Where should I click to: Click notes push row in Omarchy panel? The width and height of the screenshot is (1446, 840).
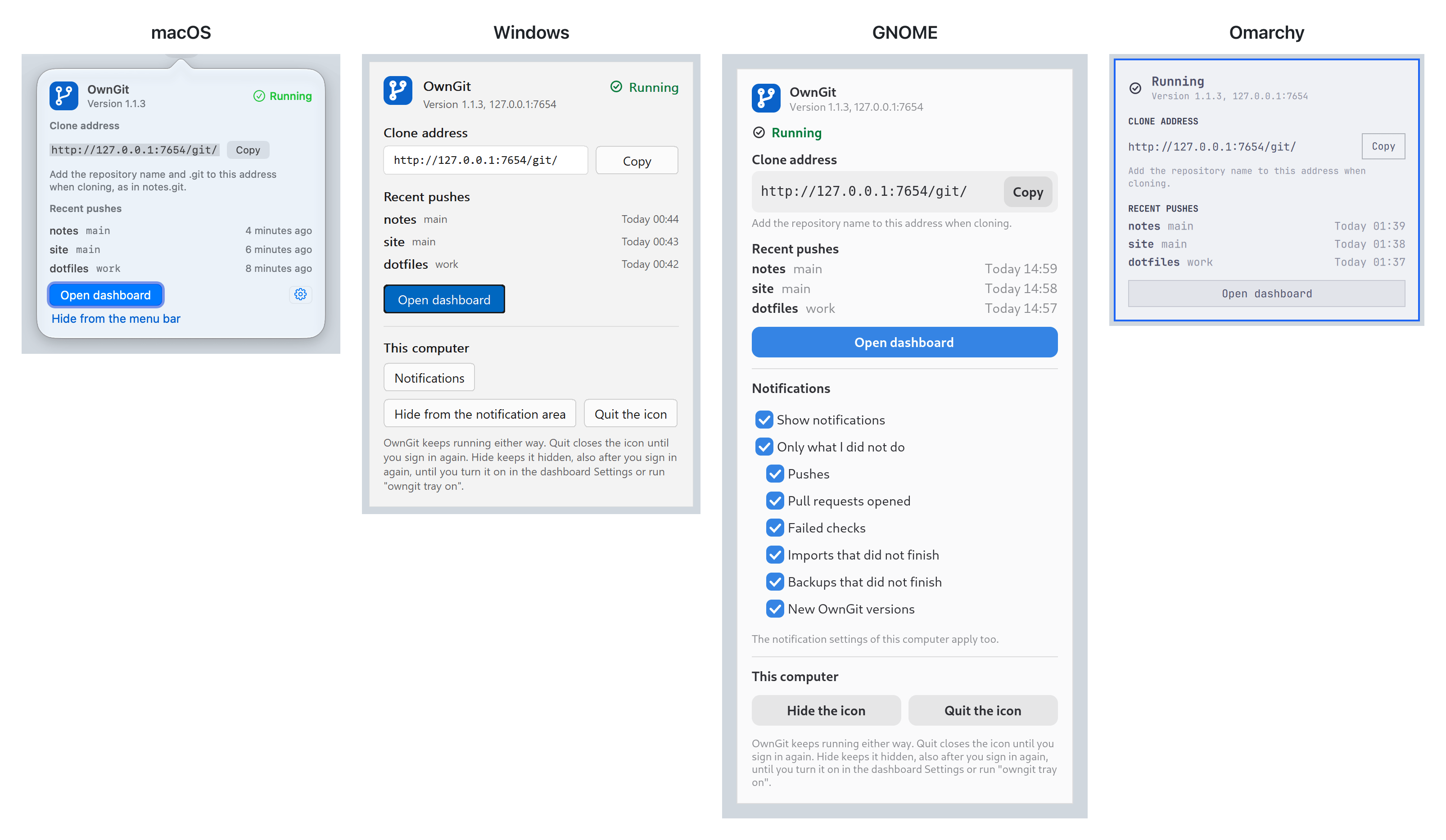(x=1266, y=226)
